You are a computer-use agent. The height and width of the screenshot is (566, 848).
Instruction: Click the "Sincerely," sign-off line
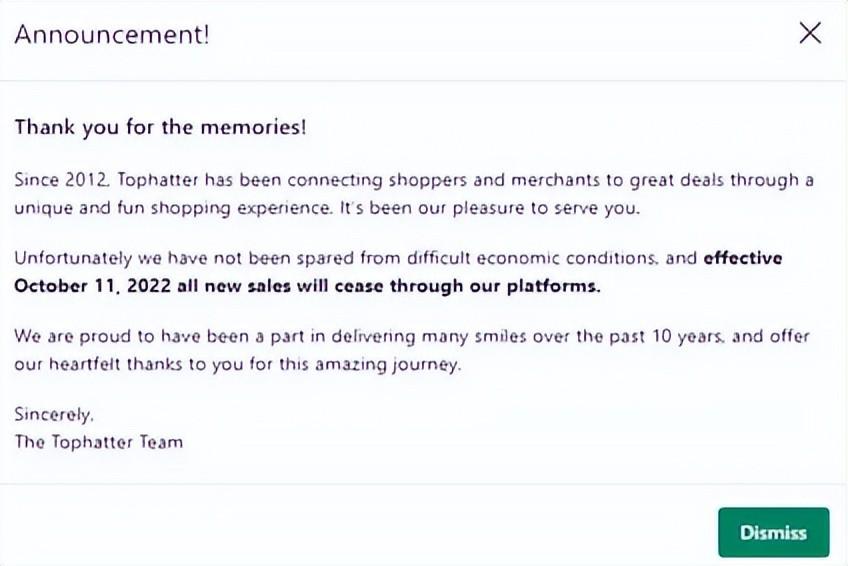coord(55,413)
